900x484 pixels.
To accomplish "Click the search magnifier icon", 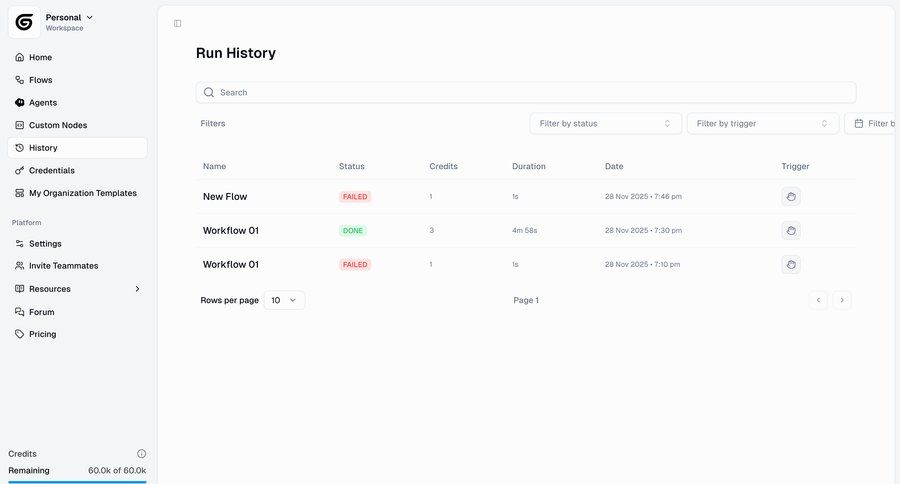I will (x=209, y=93).
